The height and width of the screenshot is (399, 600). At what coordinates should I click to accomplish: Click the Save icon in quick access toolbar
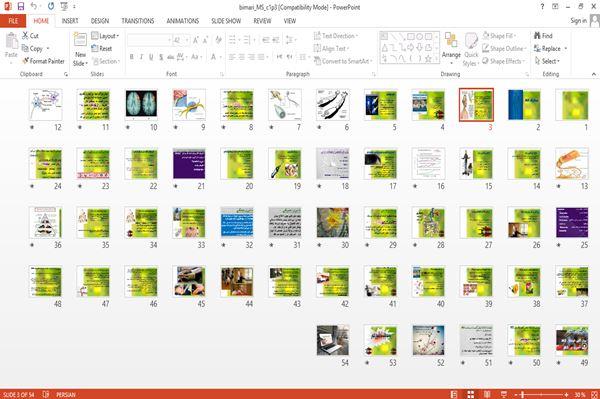point(21,7)
